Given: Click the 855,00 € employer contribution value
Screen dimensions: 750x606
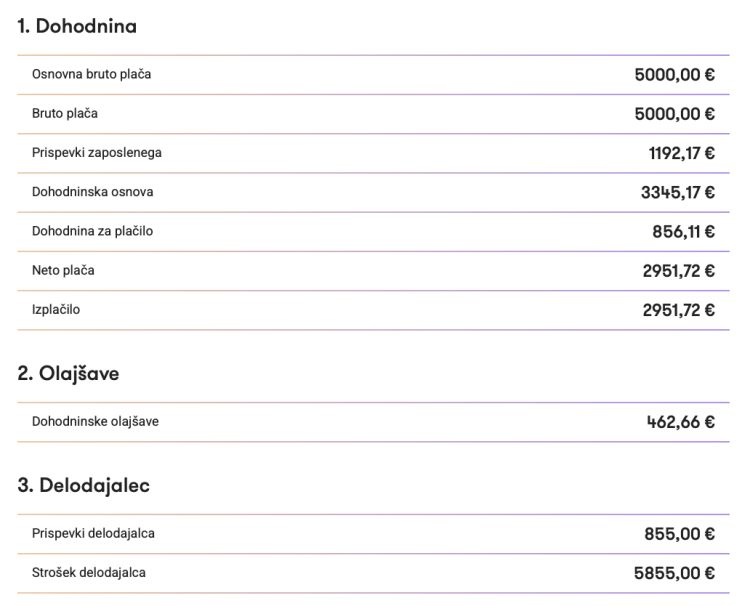Looking at the screenshot, I should click(679, 533).
